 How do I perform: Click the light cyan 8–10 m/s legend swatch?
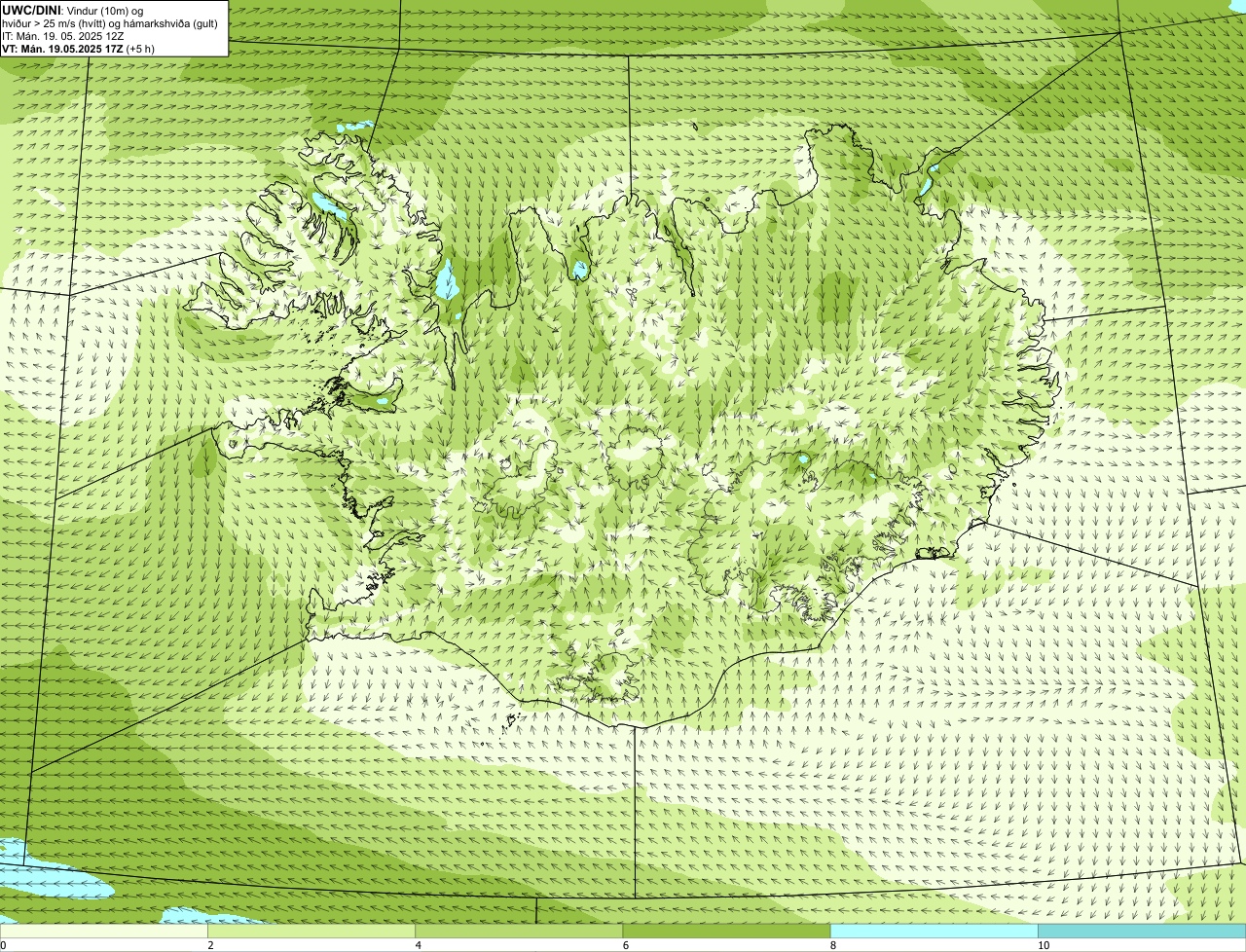934,932
